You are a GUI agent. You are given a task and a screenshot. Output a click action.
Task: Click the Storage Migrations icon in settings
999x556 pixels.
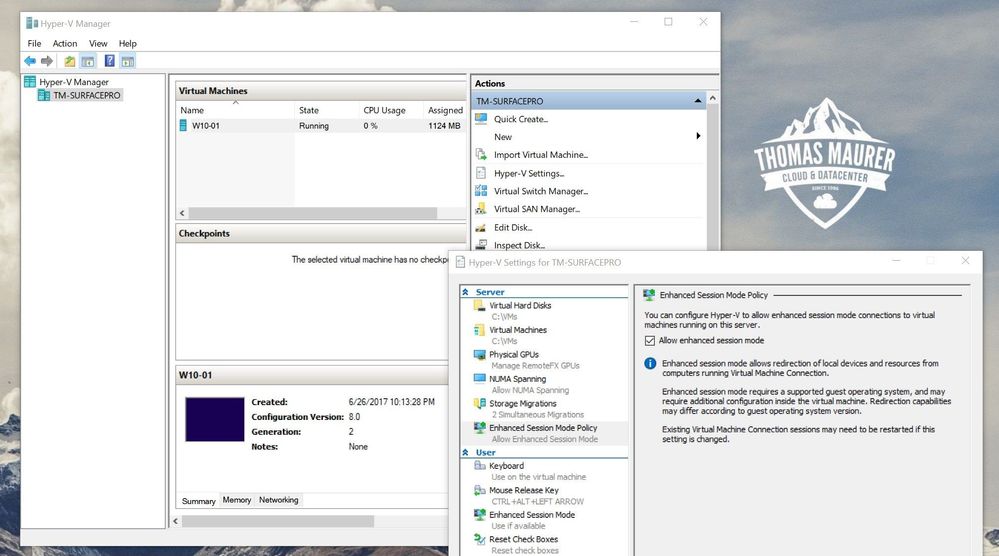click(479, 403)
